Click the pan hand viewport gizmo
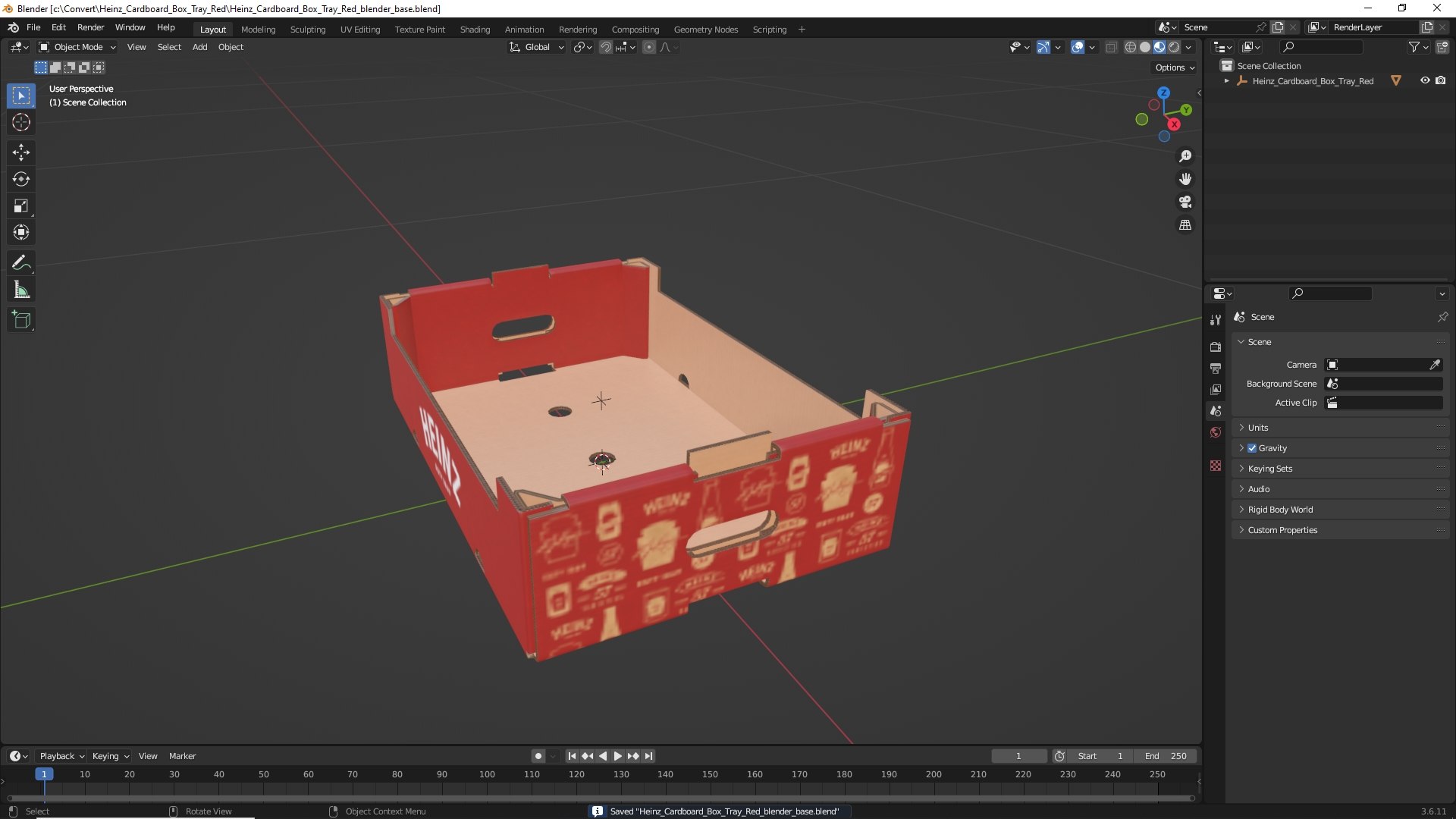The width and height of the screenshot is (1456, 819). pyautogui.click(x=1185, y=179)
